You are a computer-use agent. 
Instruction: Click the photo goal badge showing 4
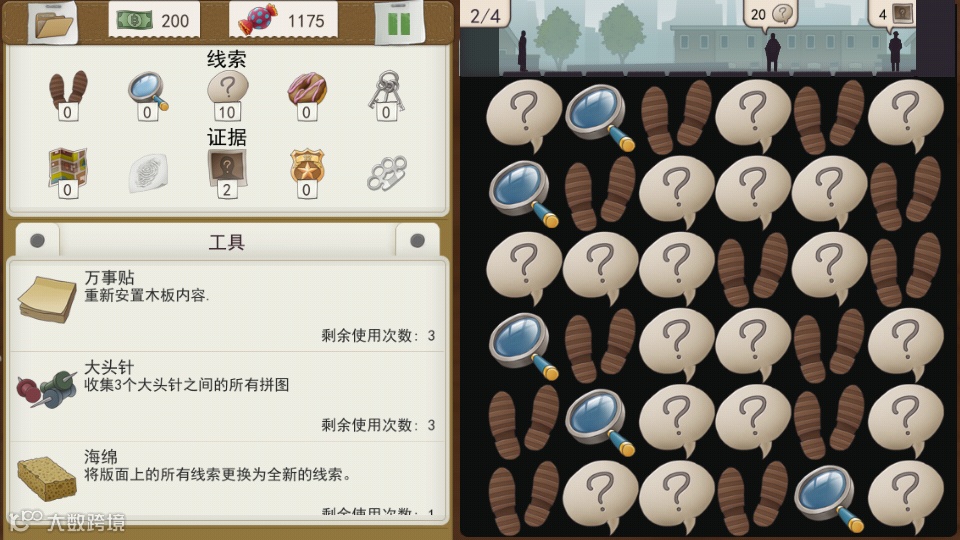pyautogui.click(x=893, y=13)
